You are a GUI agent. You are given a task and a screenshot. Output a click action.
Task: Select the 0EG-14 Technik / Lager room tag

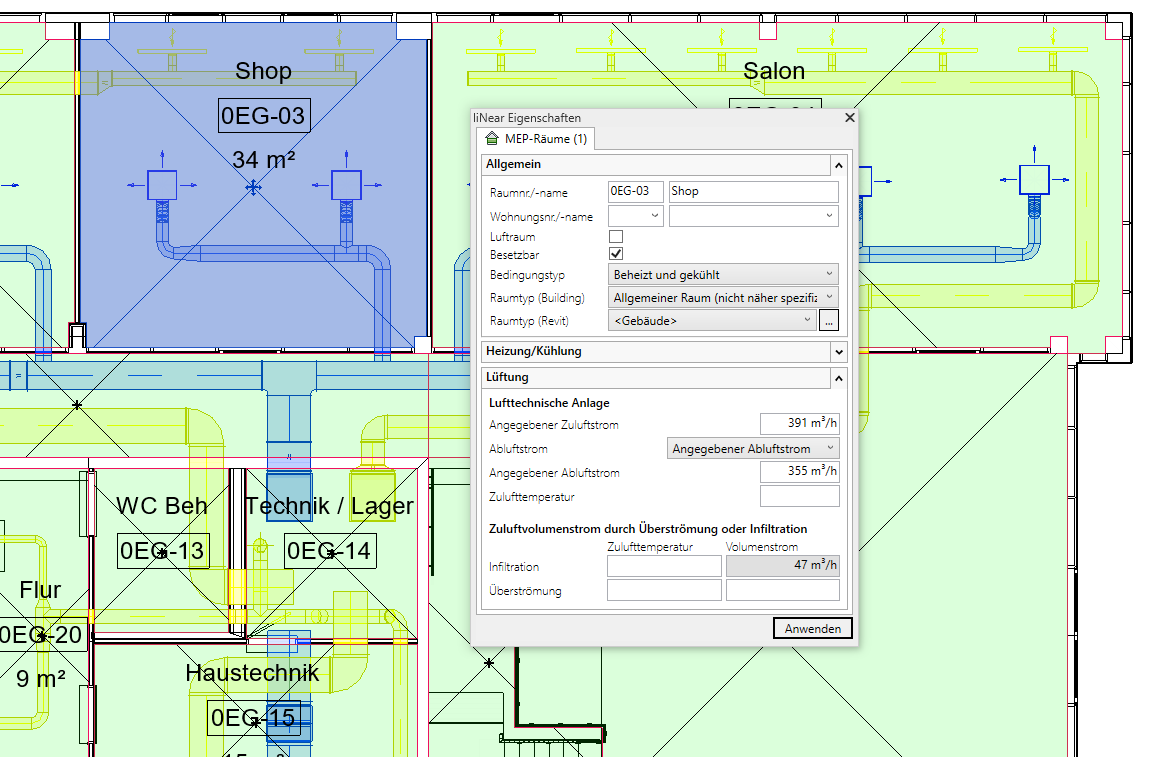pos(329,550)
